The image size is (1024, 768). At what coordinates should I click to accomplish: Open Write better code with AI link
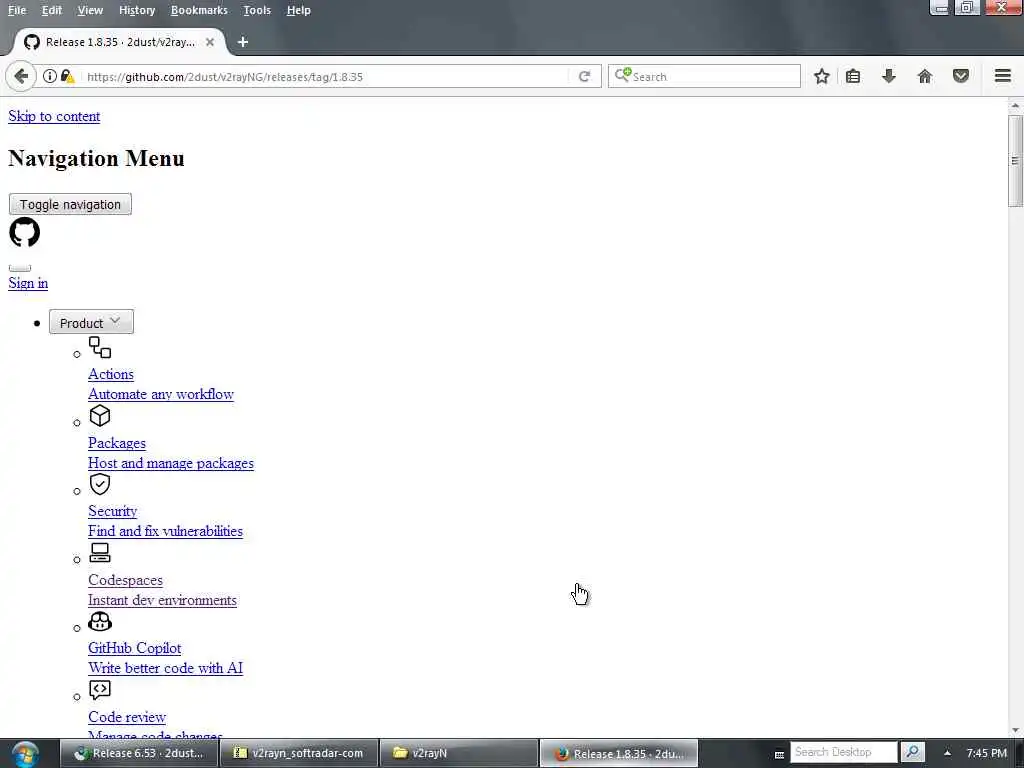click(x=165, y=668)
